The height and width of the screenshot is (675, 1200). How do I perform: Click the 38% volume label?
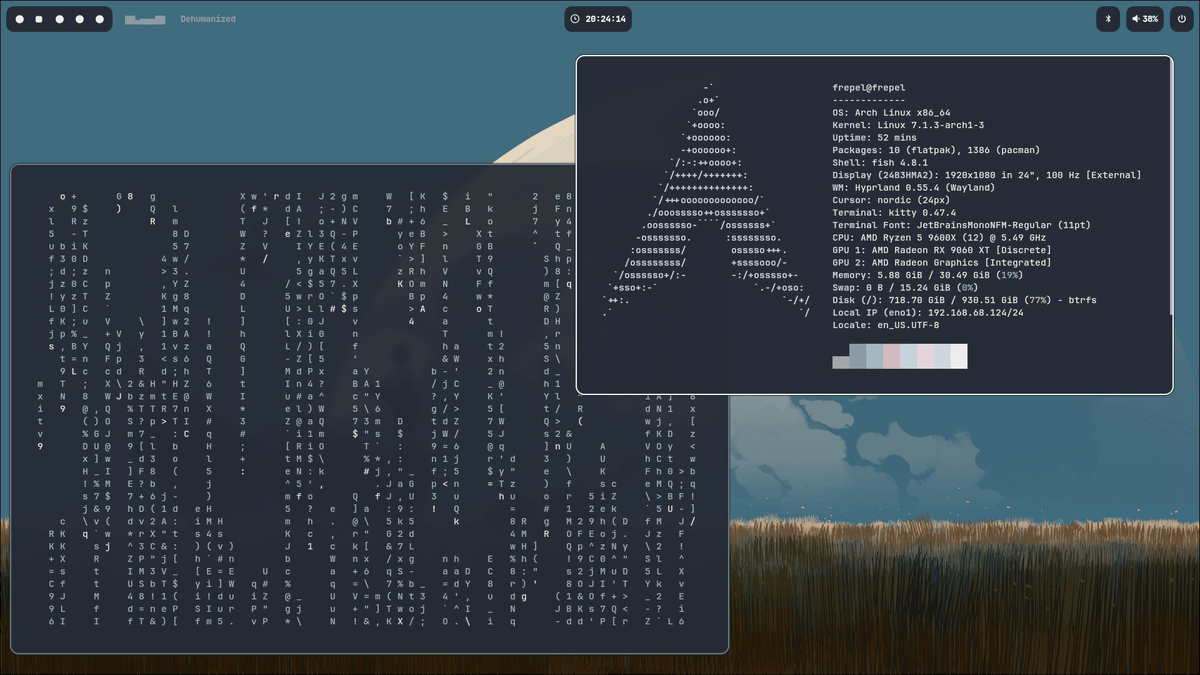pyautogui.click(x=1150, y=19)
